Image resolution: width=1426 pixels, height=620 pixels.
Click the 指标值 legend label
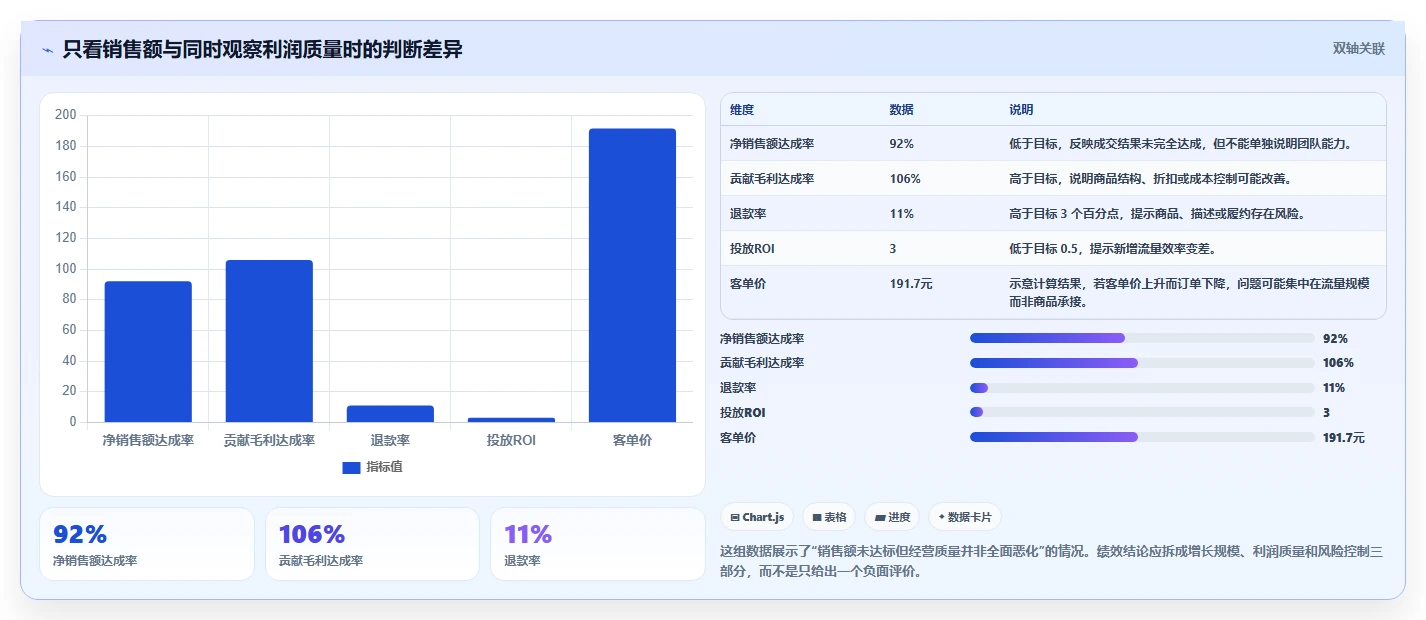pyautogui.click(x=384, y=467)
